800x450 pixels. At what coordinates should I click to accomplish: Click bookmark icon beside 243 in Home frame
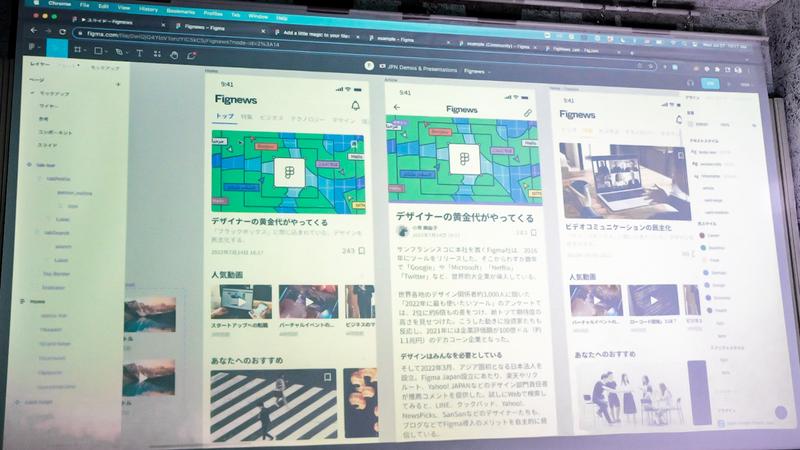[x=361, y=251]
